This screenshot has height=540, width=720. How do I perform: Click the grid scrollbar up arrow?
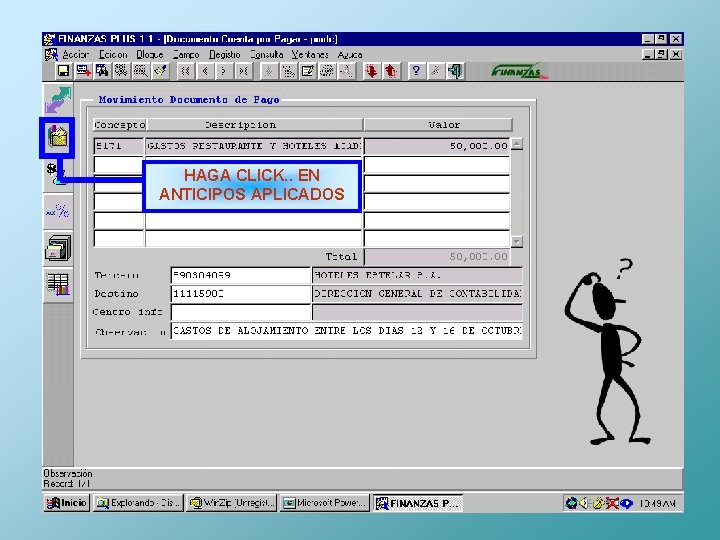[x=517, y=144]
